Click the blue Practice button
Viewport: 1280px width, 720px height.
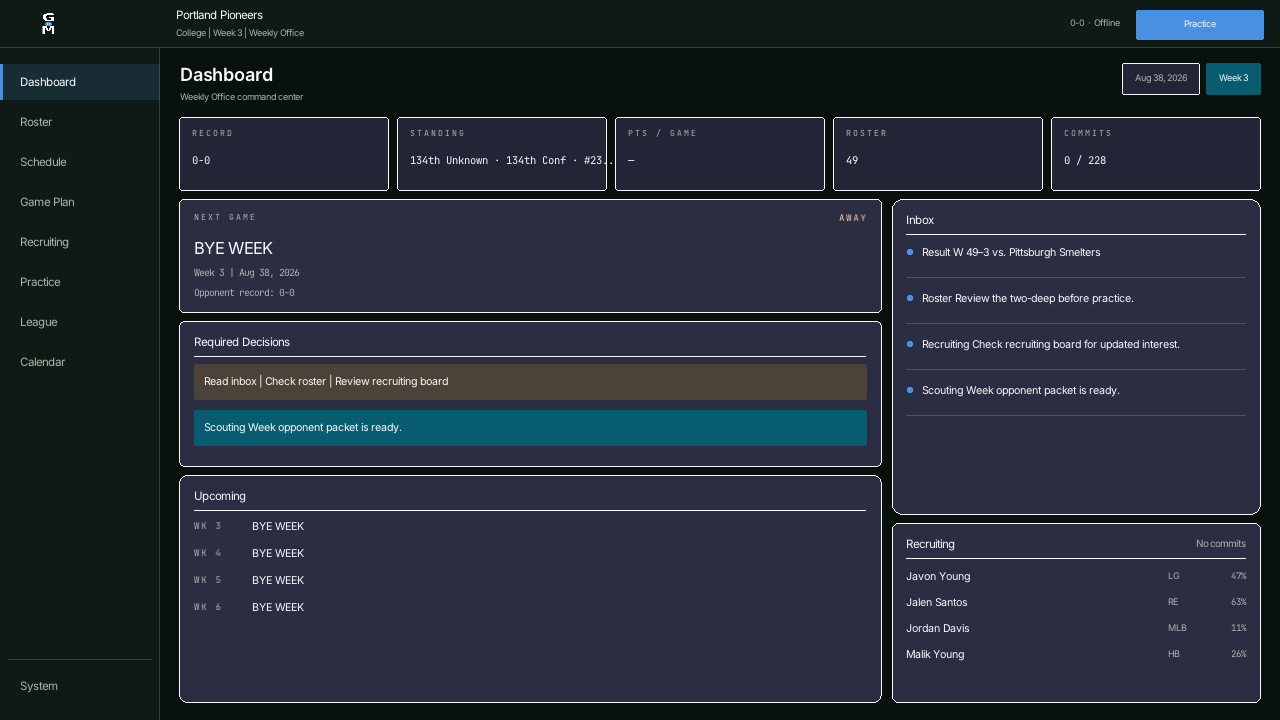(1200, 24)
